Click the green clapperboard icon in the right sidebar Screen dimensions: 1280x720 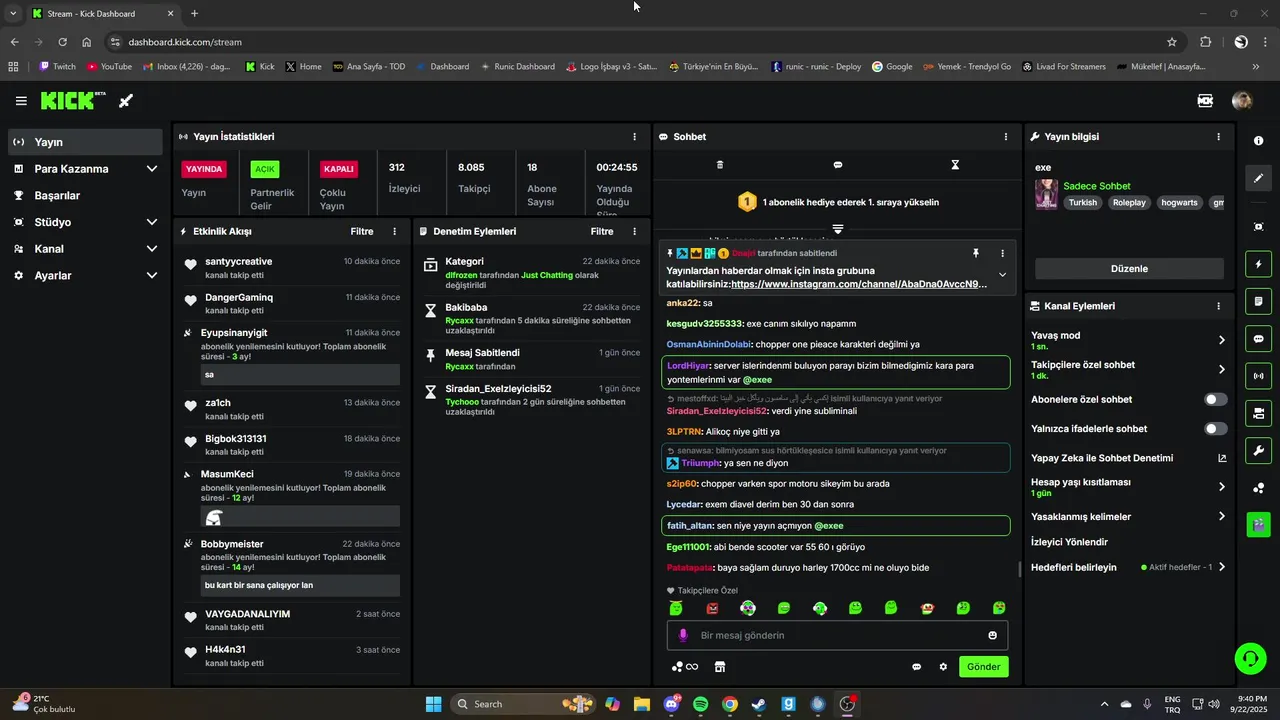pyautogui.click(x=1258, y=523)
